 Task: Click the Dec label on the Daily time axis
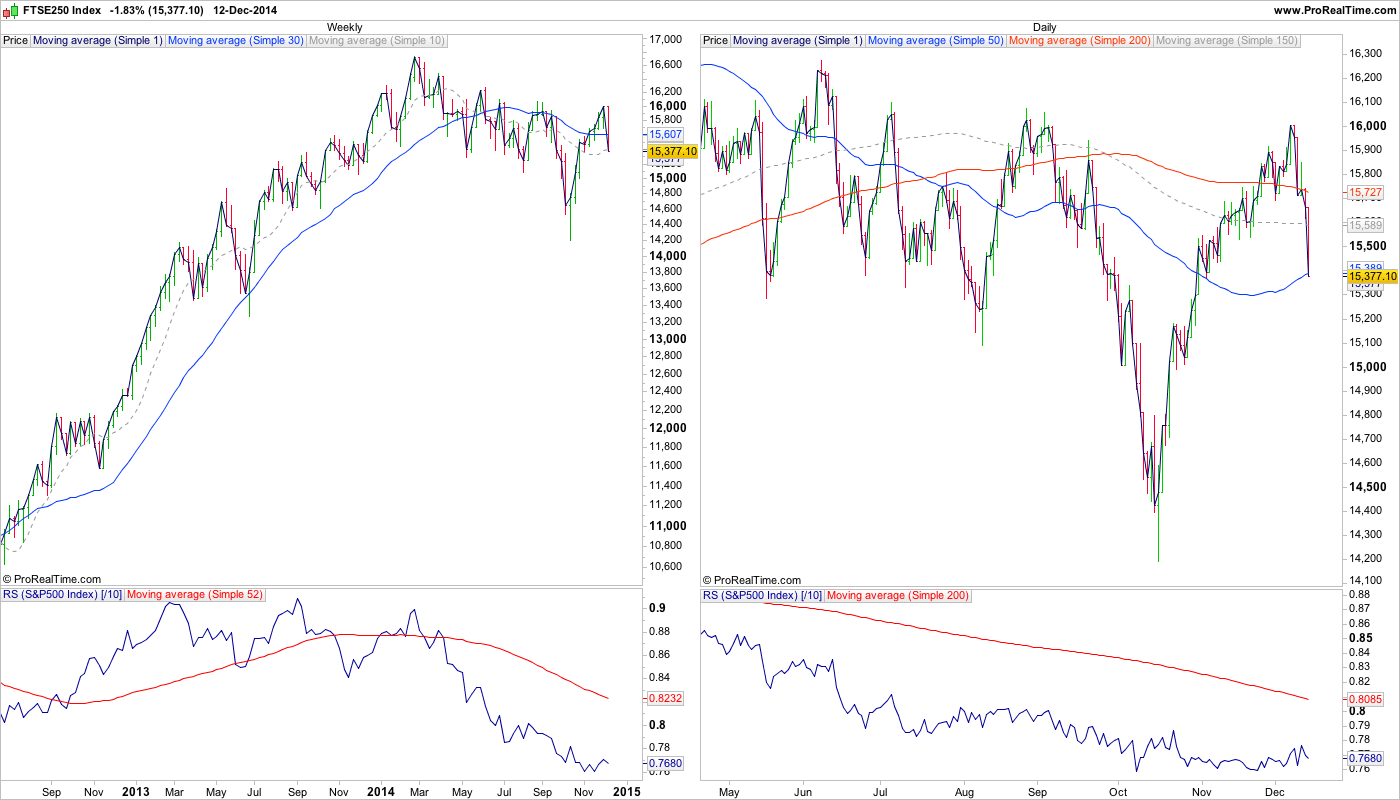[1276, 792]
